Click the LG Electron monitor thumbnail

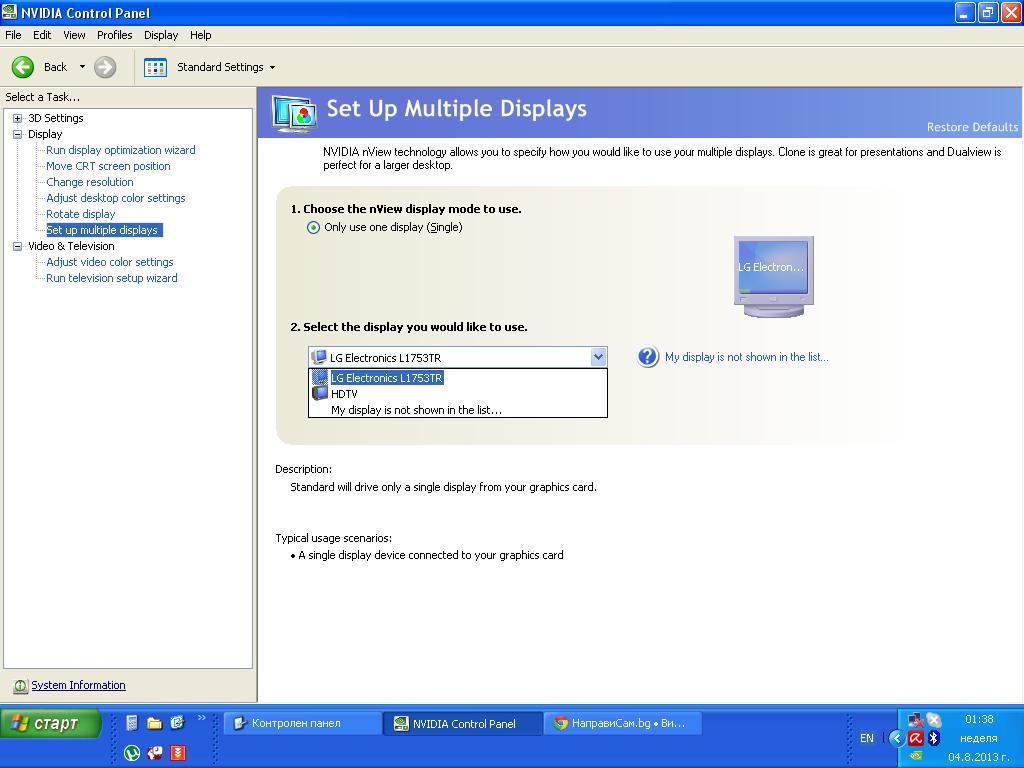click(x=773, y=277)
